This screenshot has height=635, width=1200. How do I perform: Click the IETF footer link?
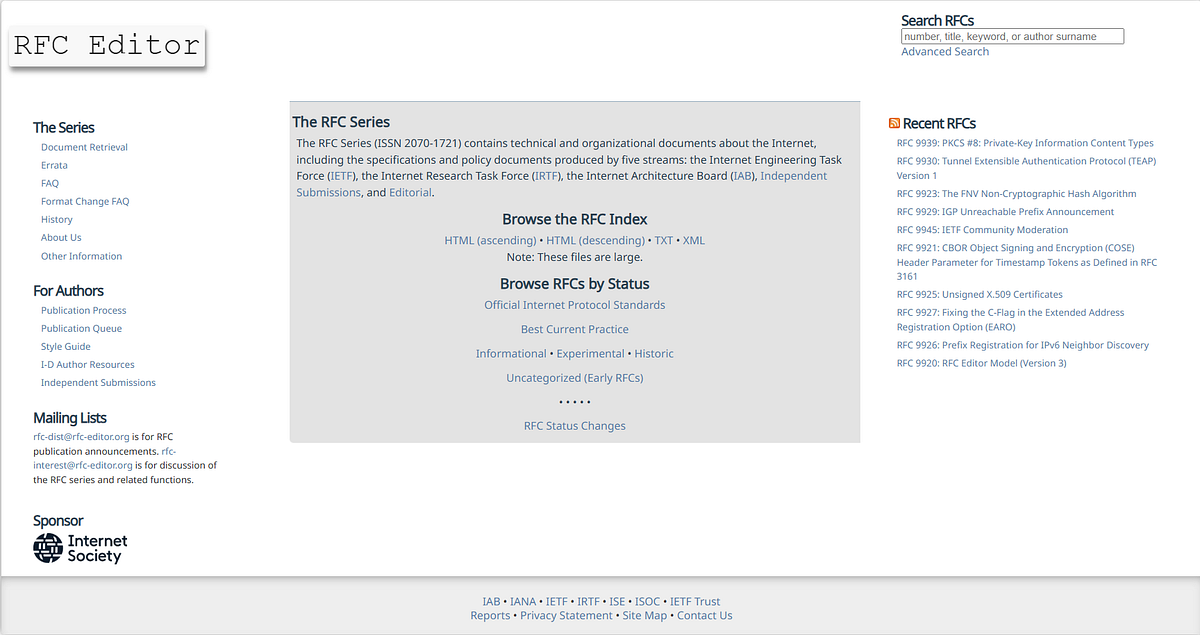pyautogui.click(x=557, y=602)
